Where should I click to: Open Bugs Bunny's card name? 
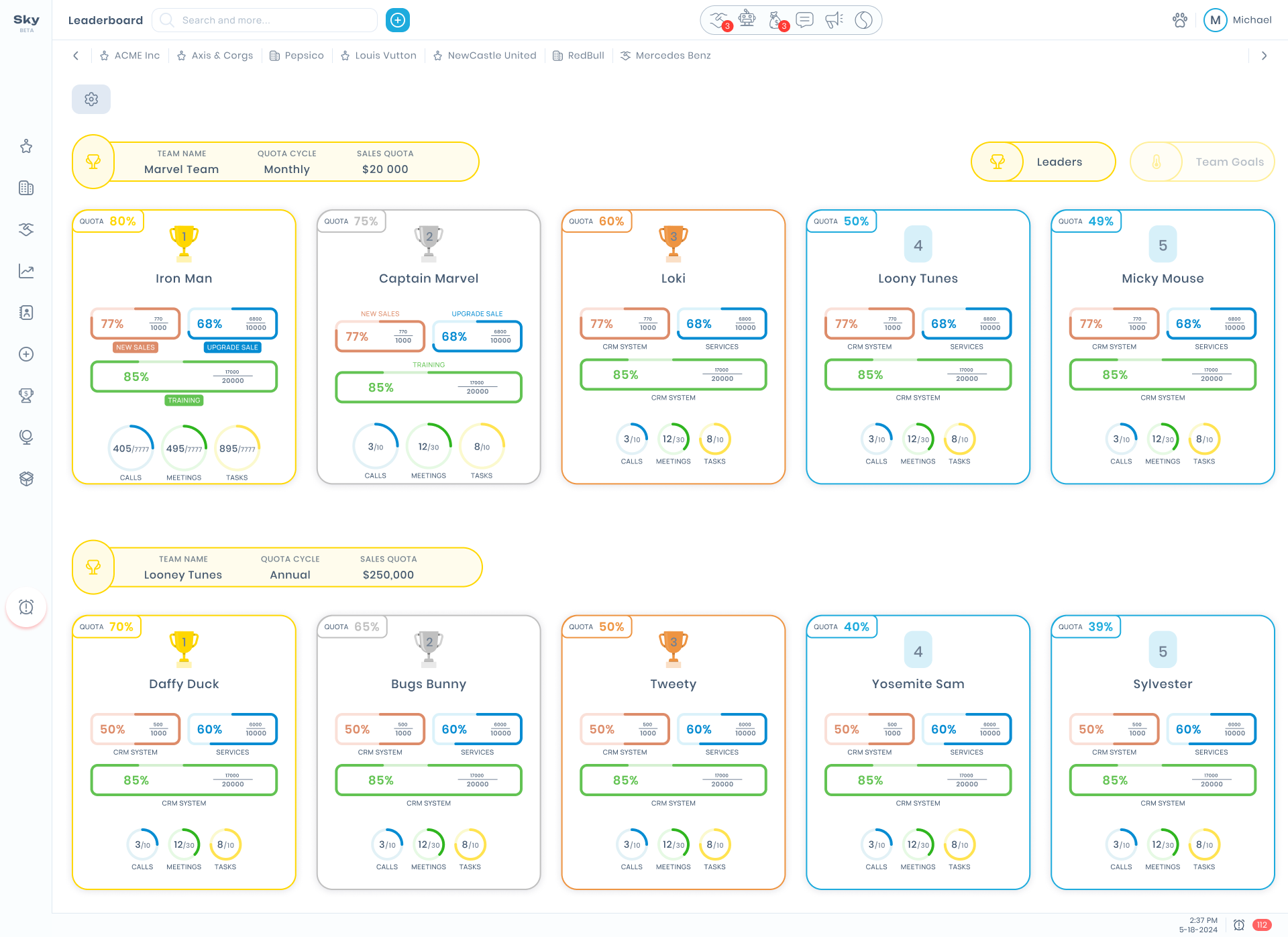(x=429, y=684)
